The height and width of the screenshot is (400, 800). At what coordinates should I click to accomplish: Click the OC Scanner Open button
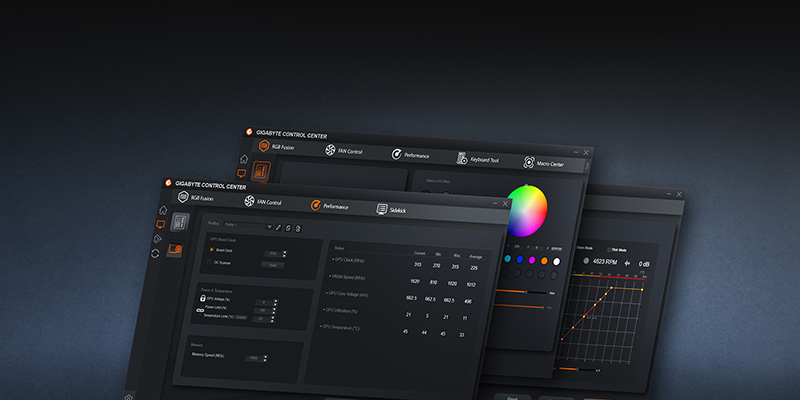pos(272,265)
